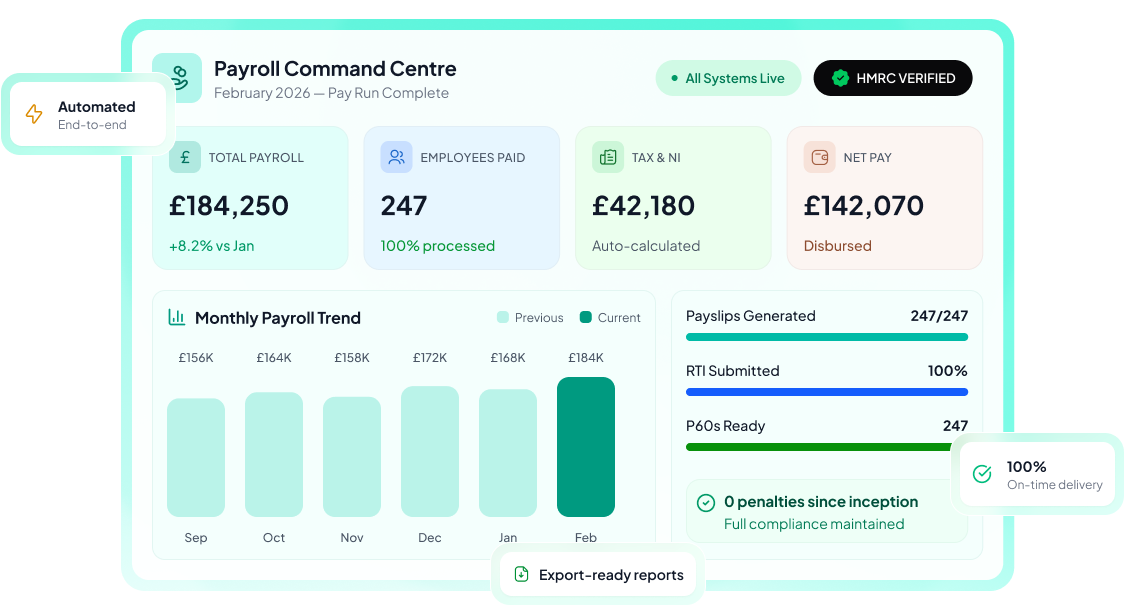The width and height of the screenshot is (1125, 606).
Task: Click the bar chart icon beside Monthly Payroll Trend
Action: pyautogui.click(x=177, y=318)
